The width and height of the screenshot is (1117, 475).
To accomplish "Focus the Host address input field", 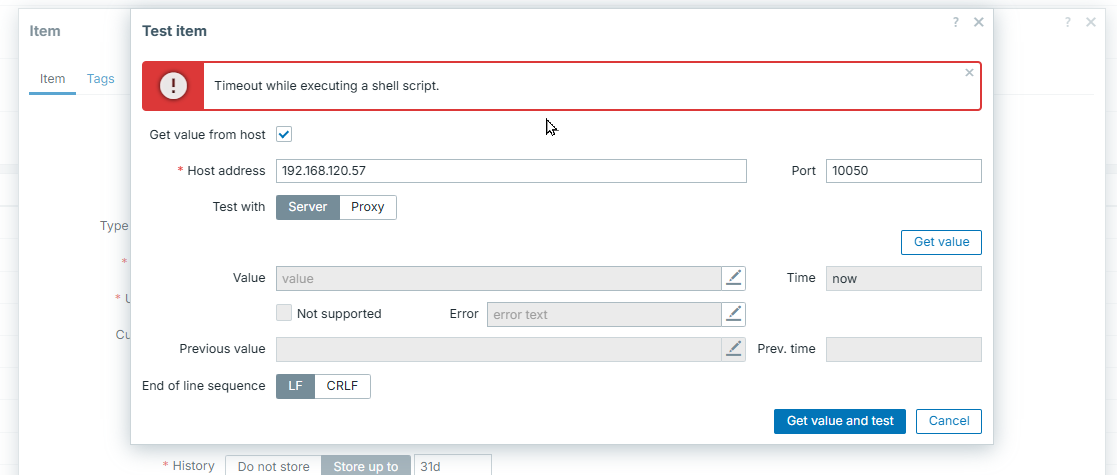I will [510, 171].
